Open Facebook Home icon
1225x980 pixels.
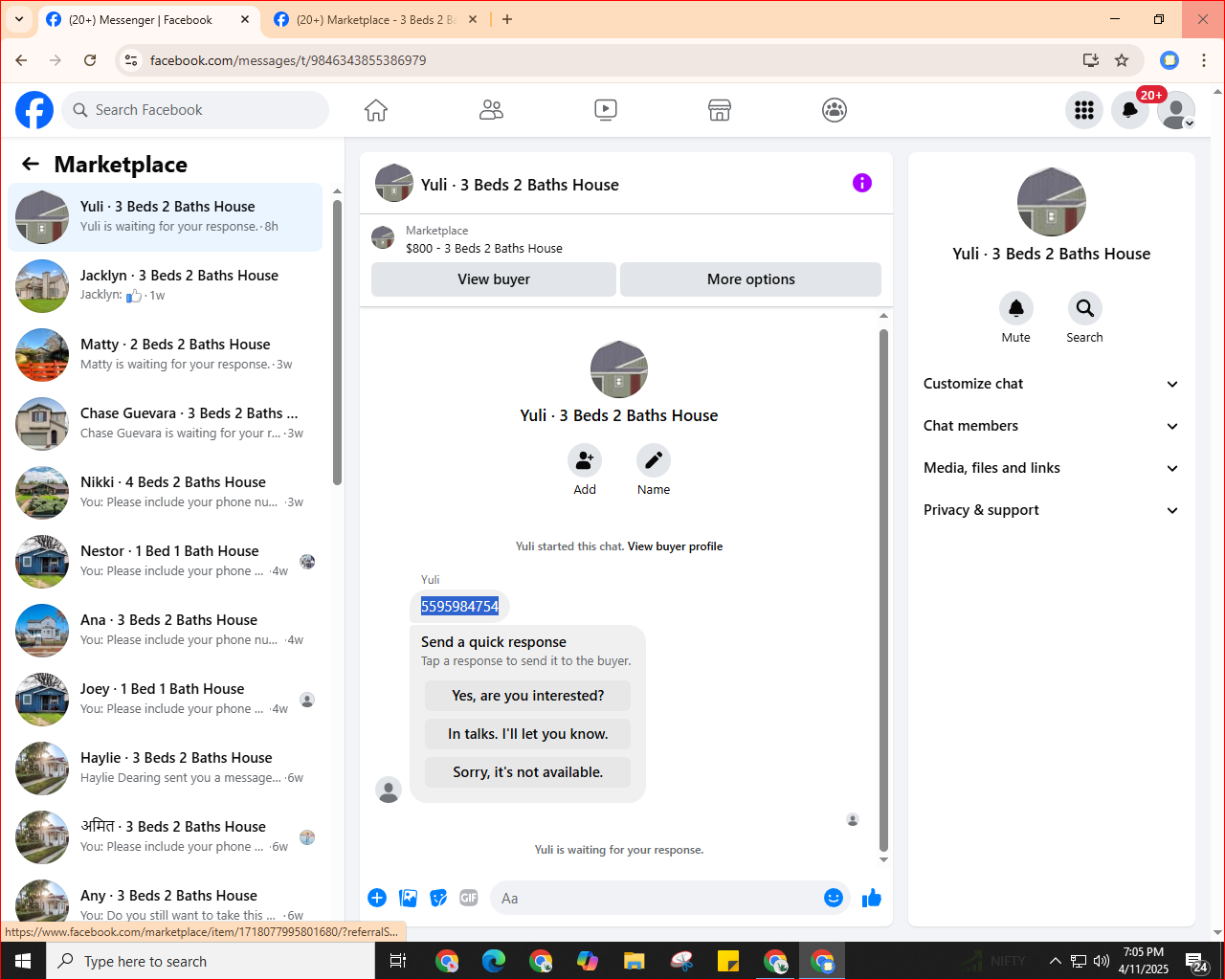(x=376, y=110)
